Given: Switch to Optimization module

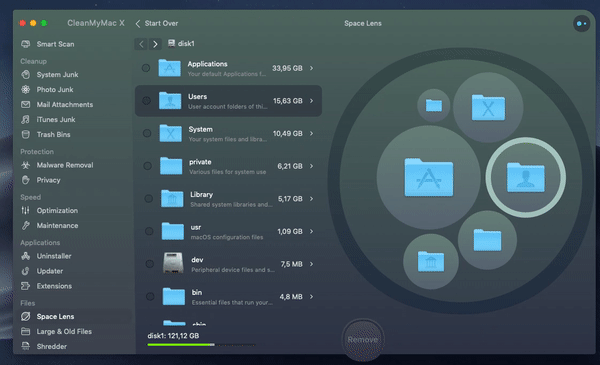Looking at the screenshot, I should click(57, 210).
